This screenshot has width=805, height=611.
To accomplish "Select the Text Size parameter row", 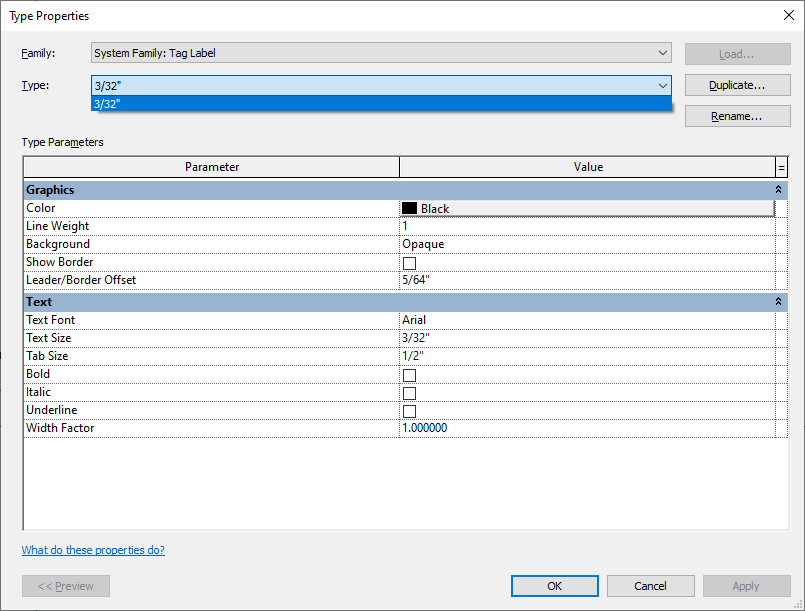I will [200, 337].
